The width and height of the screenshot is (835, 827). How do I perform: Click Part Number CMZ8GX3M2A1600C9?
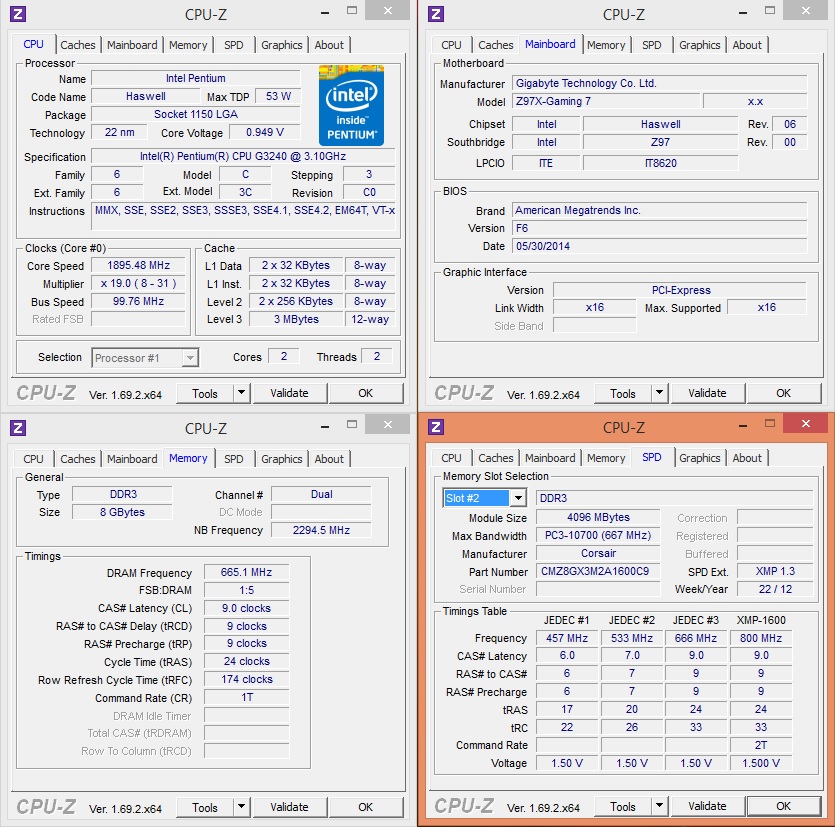(x=598, y=571)
